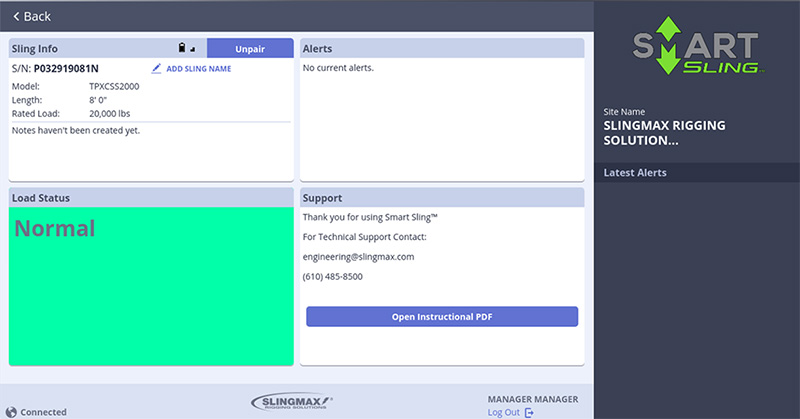Click the globe Connected status icon
Image resolution: width=800 pixels, height=419 pixels.
[11, 412]
